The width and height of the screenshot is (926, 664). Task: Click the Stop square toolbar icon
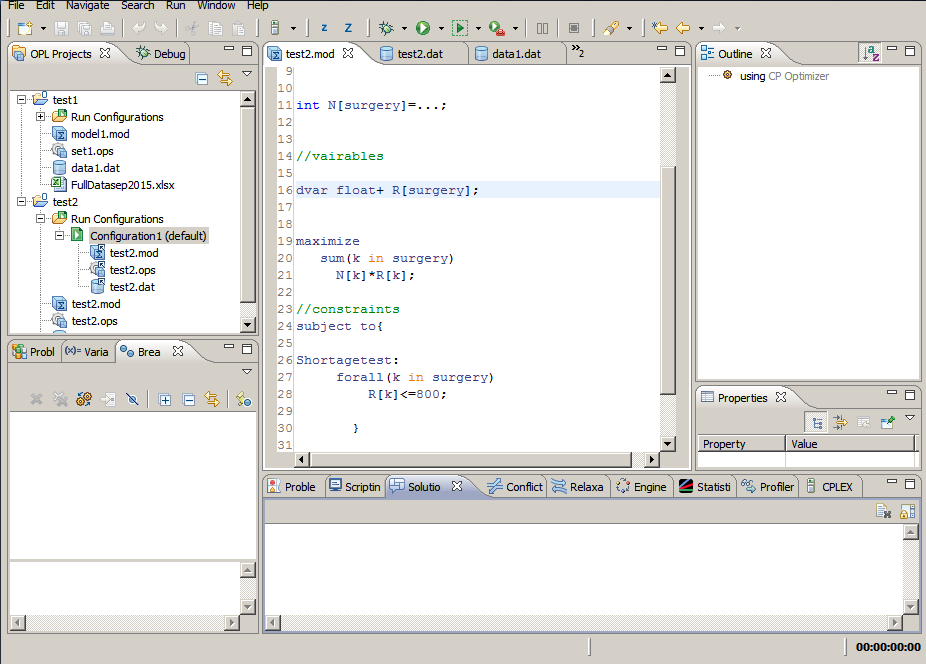coord(573,28)
